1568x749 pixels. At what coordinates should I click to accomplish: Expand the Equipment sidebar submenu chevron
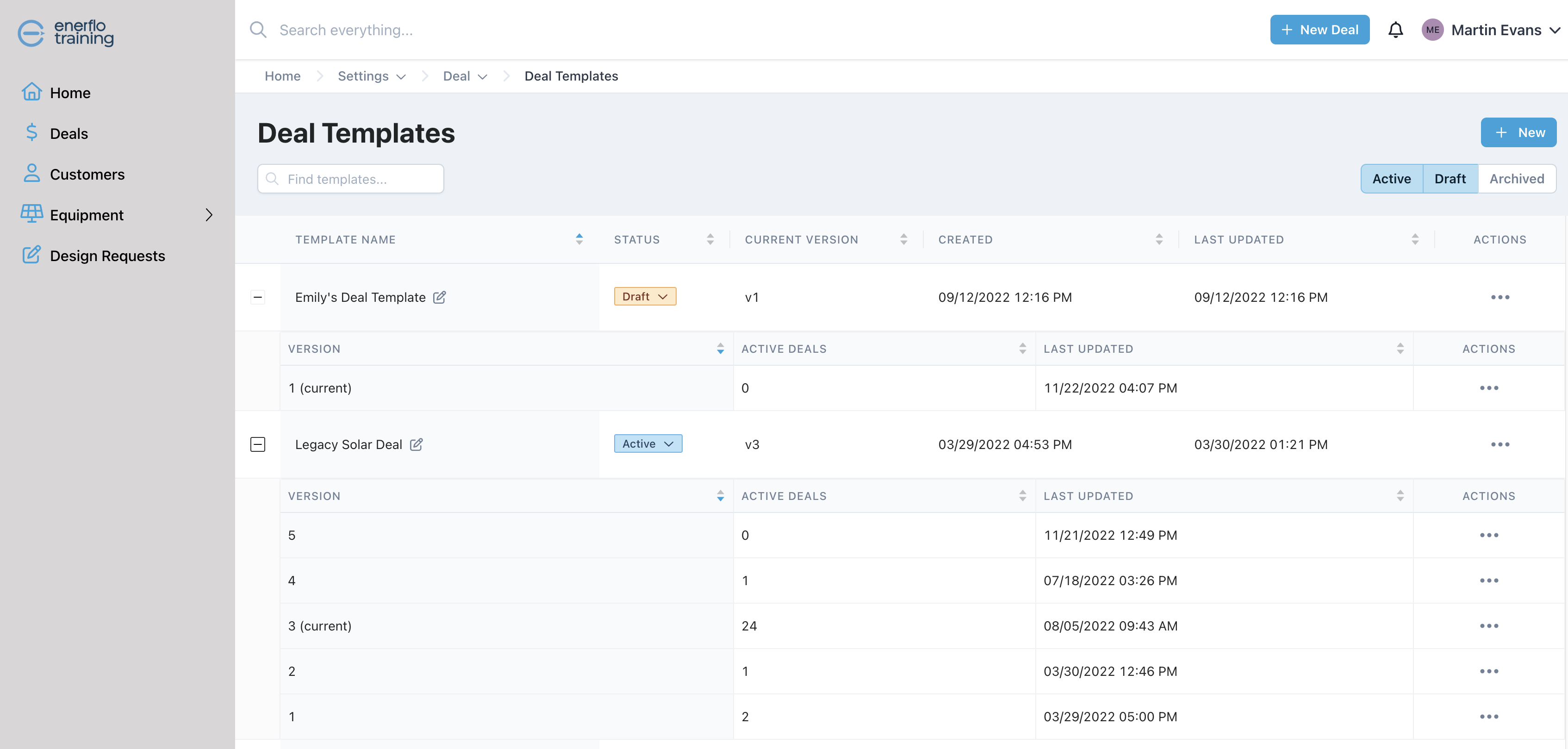click(209, 215)
